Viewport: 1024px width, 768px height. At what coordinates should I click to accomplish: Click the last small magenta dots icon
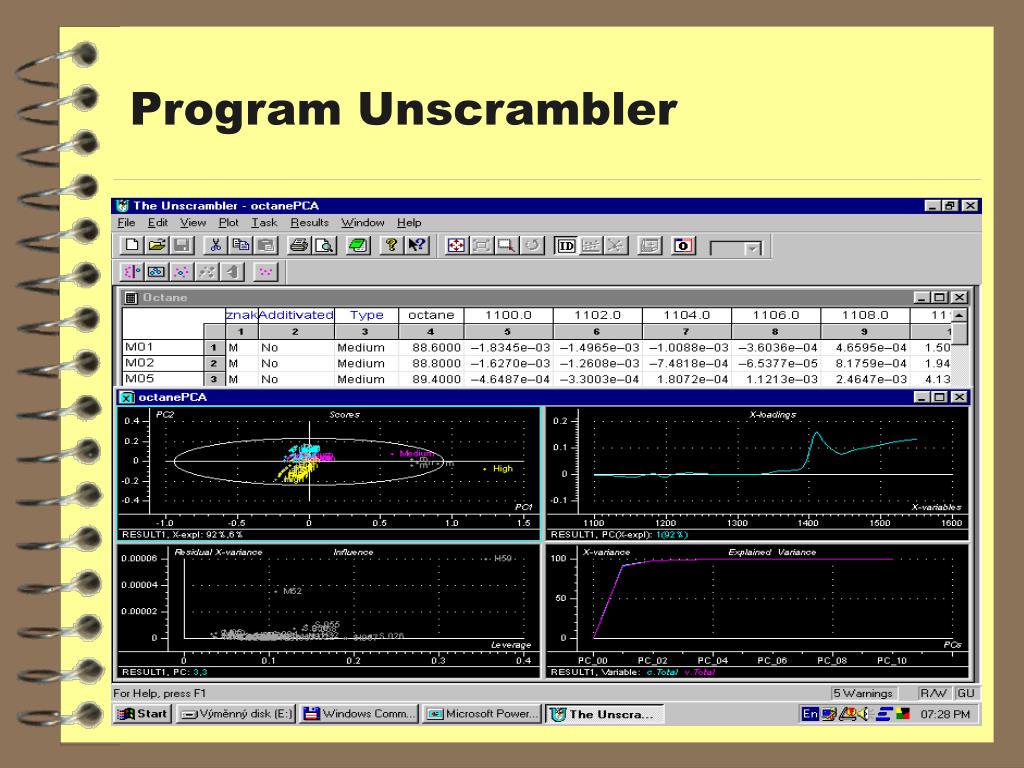265,271
